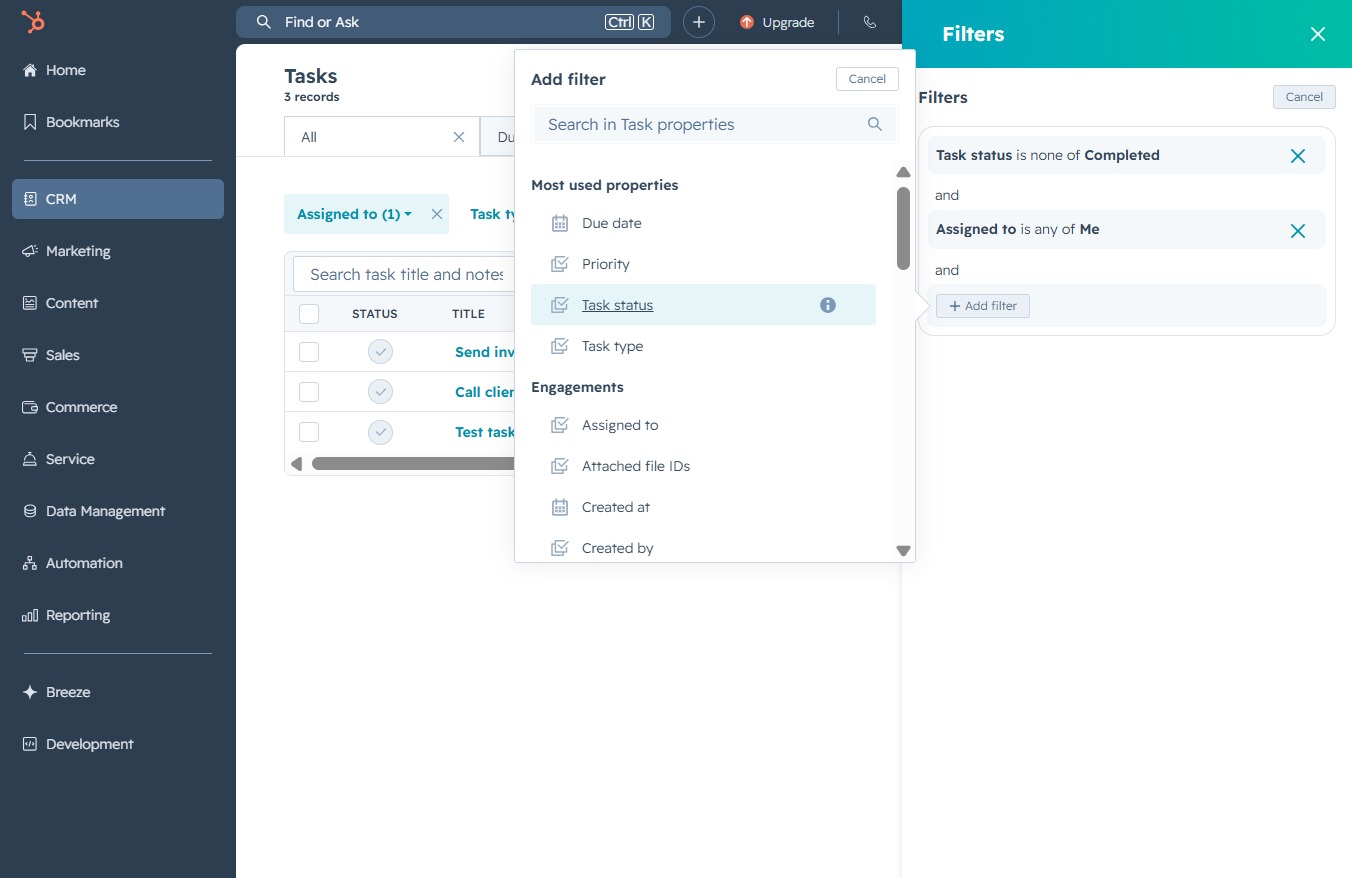Click the Automation workflow icon

[x=29, y=563]
